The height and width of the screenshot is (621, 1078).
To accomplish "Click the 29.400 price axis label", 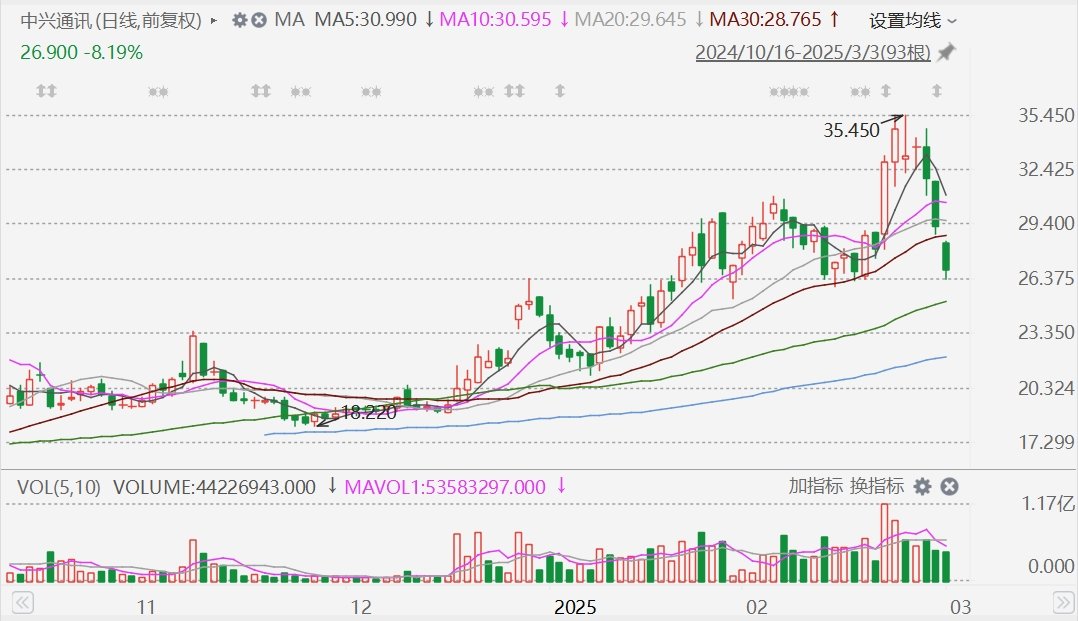I will coord(1046,223).
